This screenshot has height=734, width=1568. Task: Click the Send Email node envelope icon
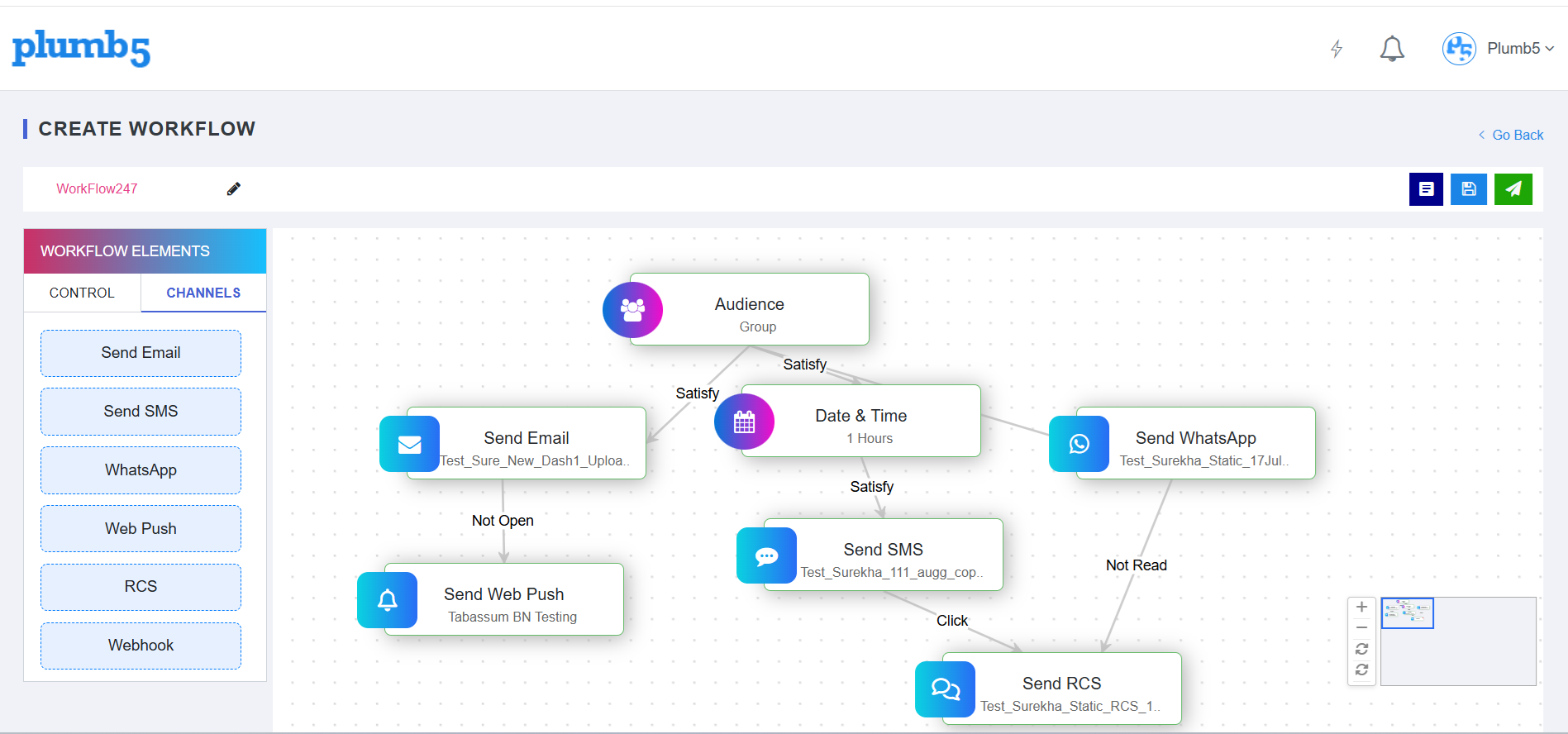[x=410, y=444]
